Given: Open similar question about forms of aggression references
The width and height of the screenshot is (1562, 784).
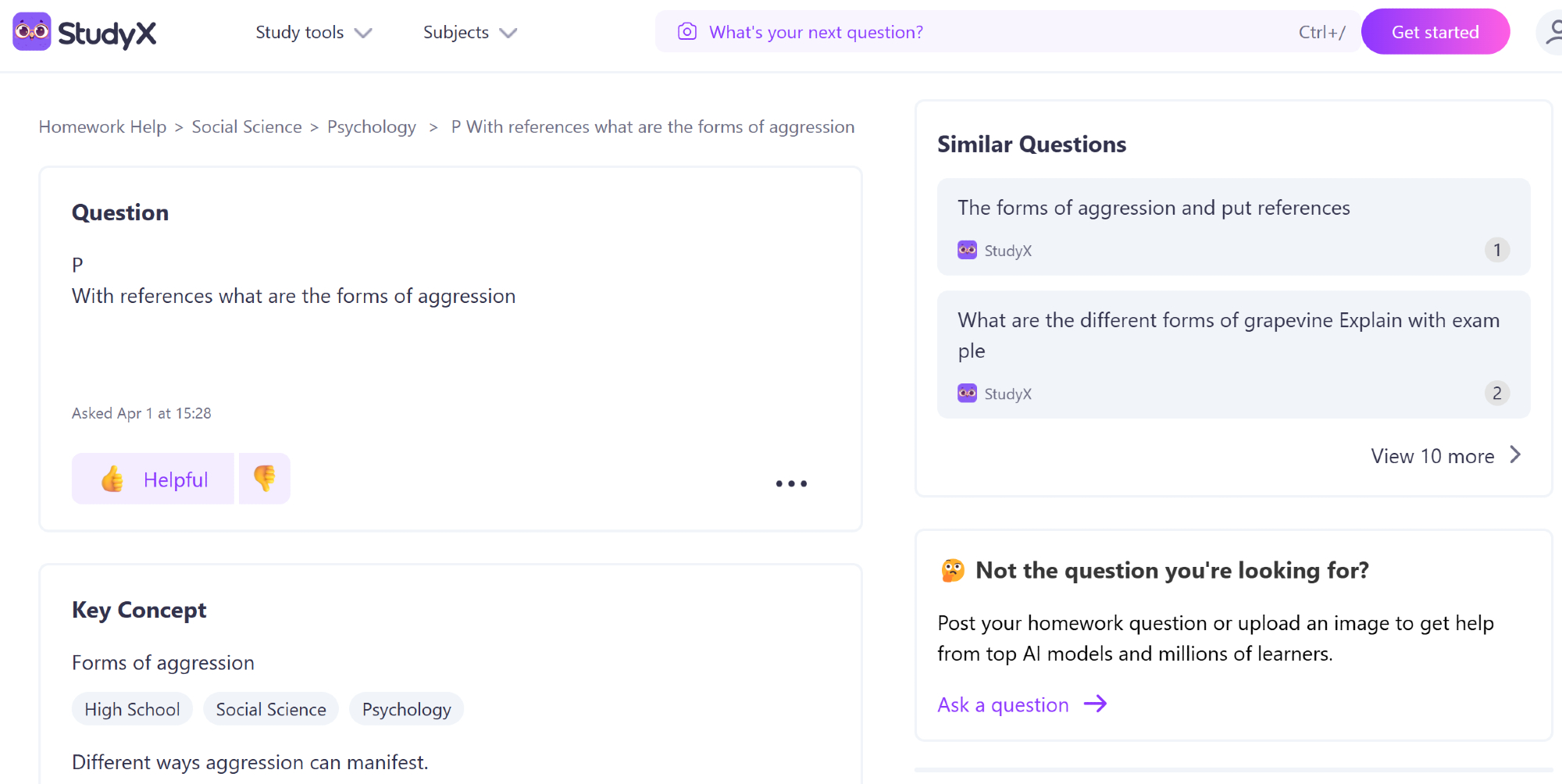Looking at the screenshot, I should tap(1154, 208).
